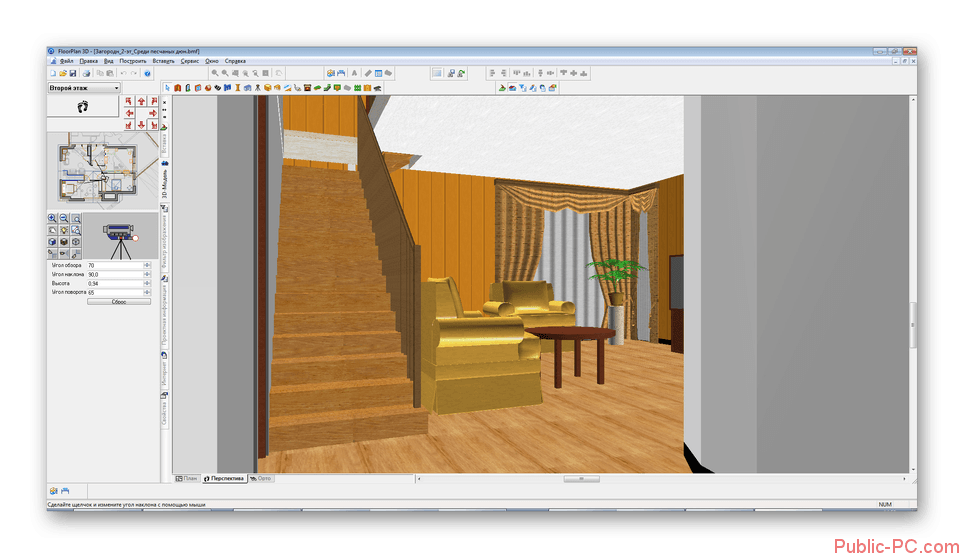Click the ruler measure tool icon
The height and width of the screenshot is (558, 964).
click(x=368, y=73)
